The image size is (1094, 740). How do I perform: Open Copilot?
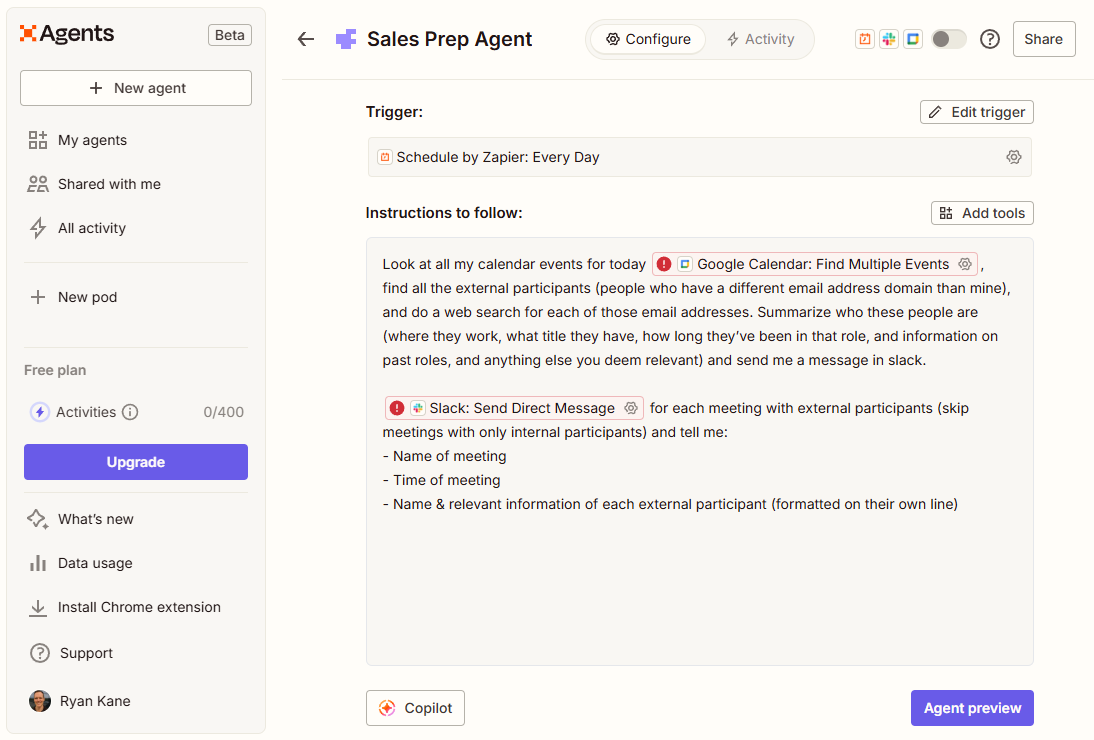click(415, 708)
